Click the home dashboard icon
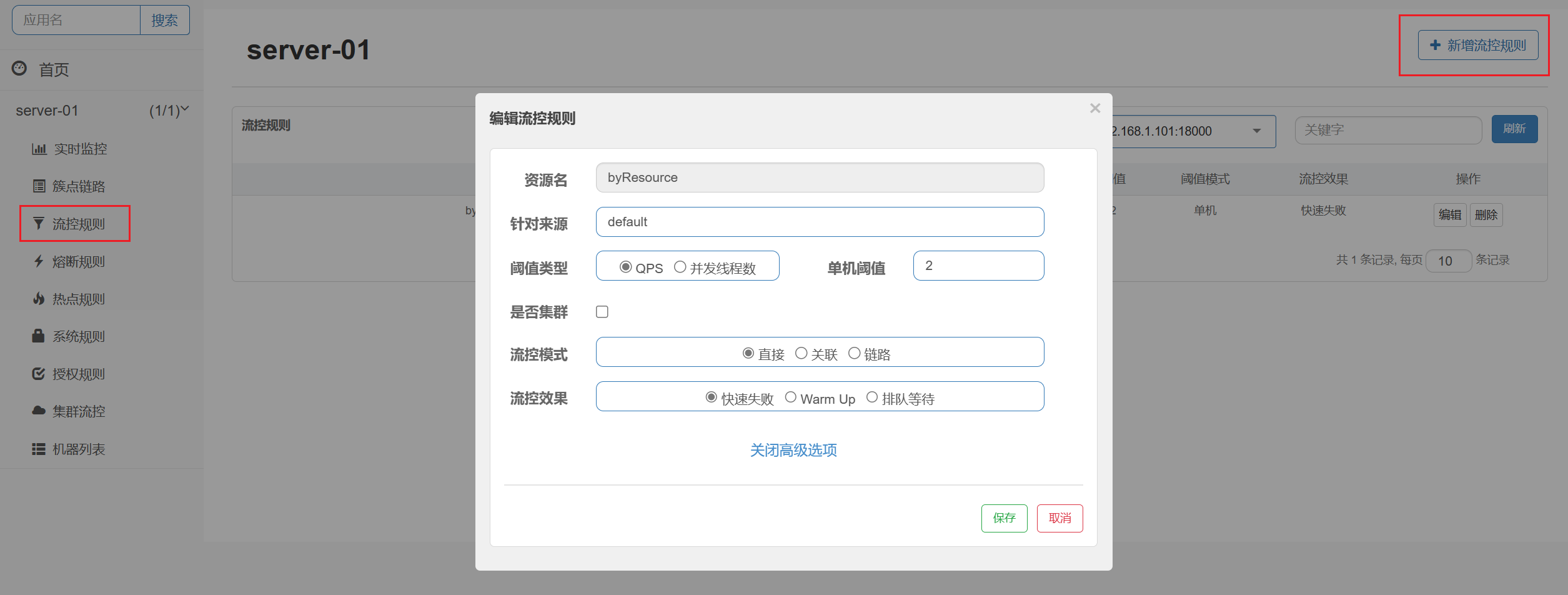Screen dimensions: 1568x595 pos(19,68)
